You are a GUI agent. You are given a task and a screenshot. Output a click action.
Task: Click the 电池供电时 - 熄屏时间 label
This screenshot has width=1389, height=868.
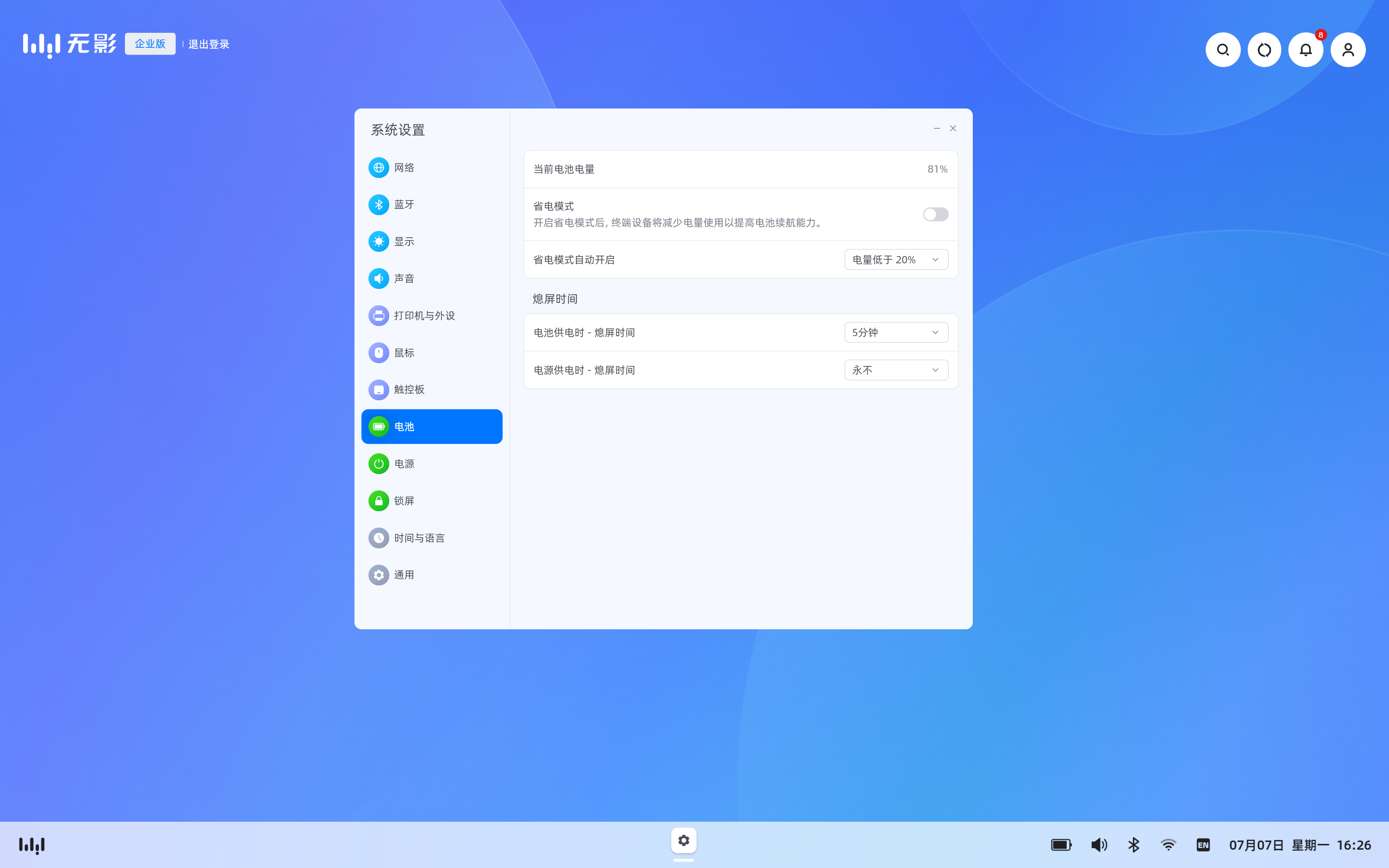click(585, 333)
